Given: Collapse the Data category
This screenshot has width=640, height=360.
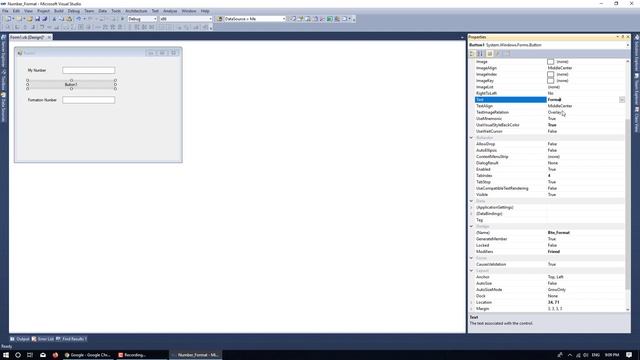Looking at the screenshot, I should (x=471, y=201).
